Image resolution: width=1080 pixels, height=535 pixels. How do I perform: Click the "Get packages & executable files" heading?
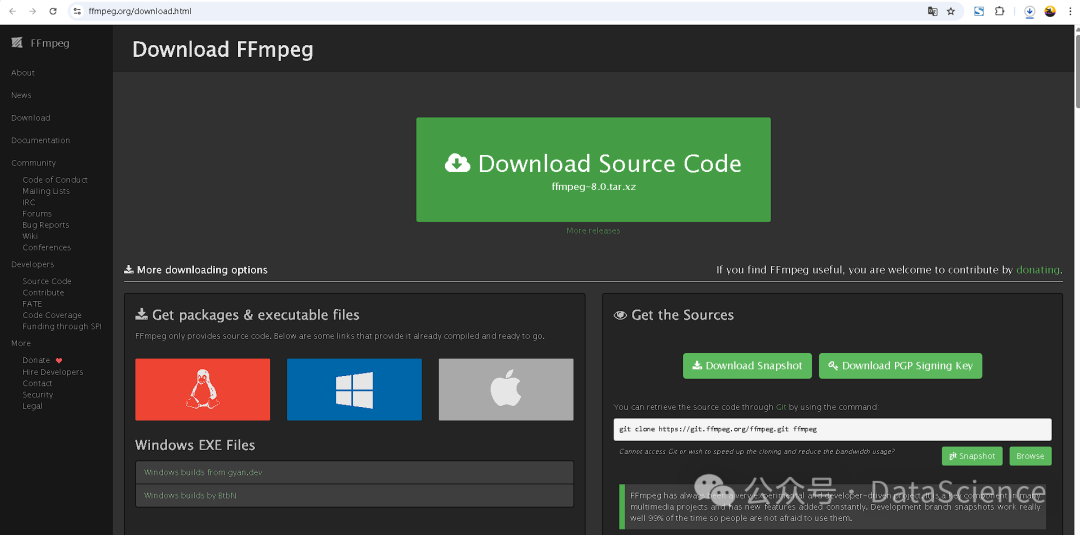(247, 315)
